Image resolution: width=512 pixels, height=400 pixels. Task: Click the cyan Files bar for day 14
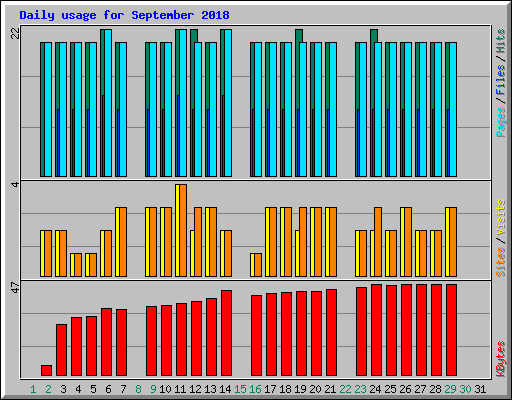228,103
